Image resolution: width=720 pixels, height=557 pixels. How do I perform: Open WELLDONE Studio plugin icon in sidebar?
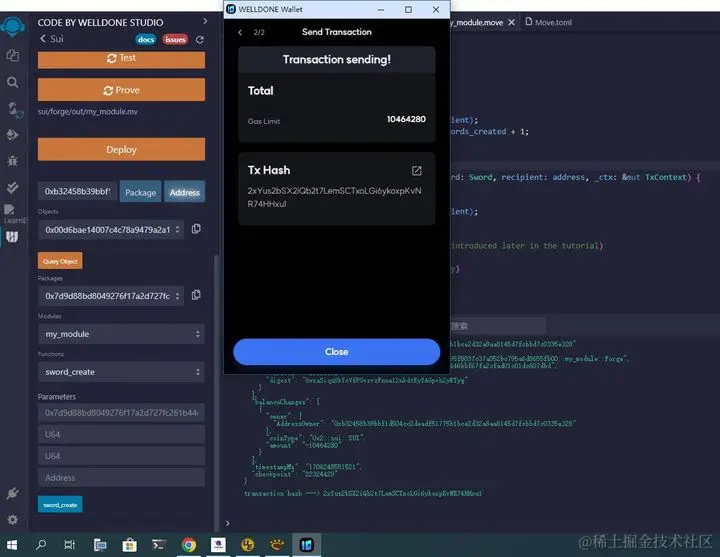[x=12, y=237]
